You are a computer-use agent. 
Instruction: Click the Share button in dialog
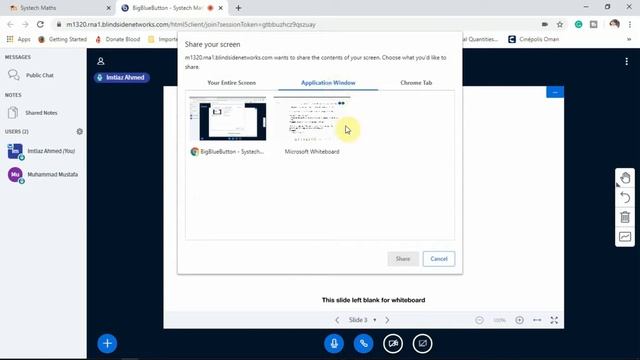click(403, 259)
